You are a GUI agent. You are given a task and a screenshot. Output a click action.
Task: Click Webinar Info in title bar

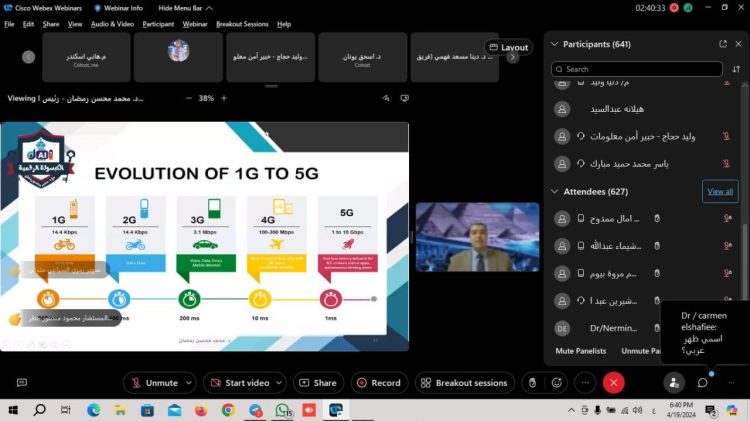pos(119,8)
